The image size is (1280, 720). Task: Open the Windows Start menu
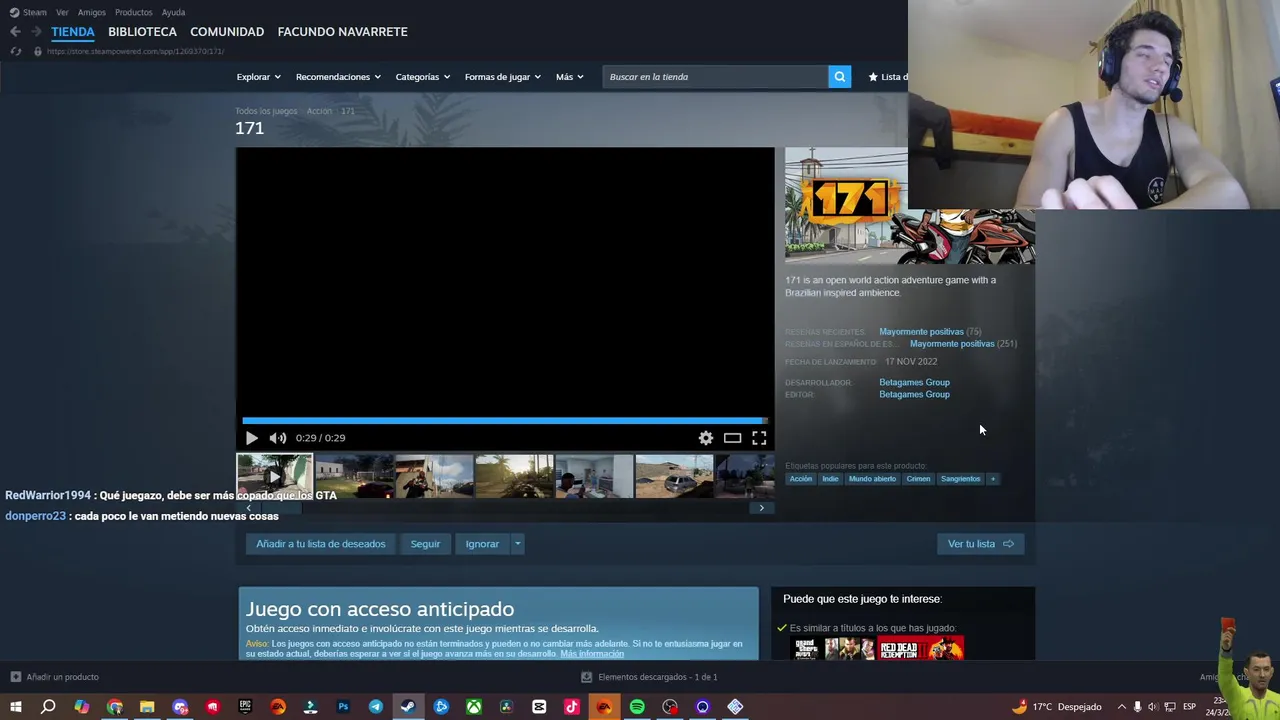[15, 707]
